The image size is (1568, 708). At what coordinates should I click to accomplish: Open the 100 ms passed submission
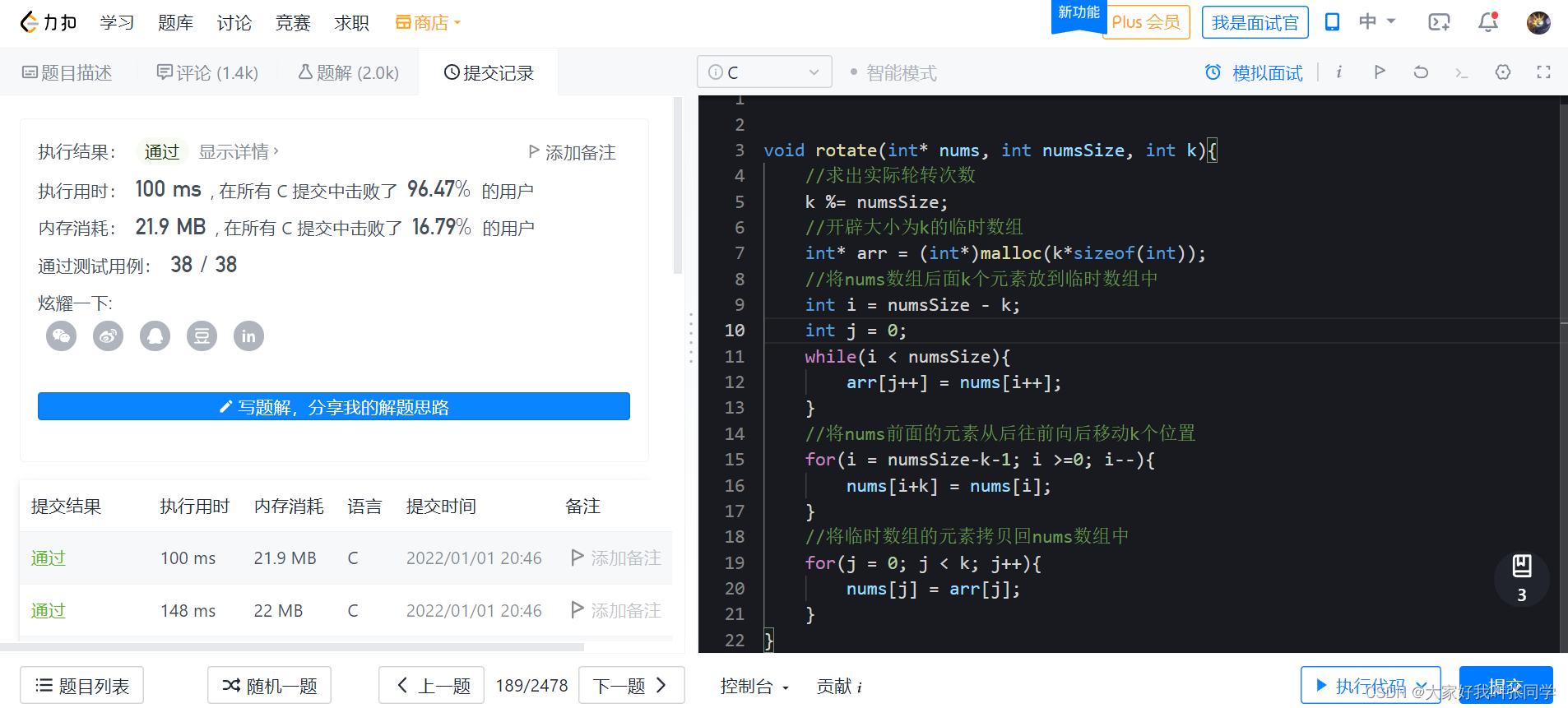pyautogui.click(x=48, y=558)
